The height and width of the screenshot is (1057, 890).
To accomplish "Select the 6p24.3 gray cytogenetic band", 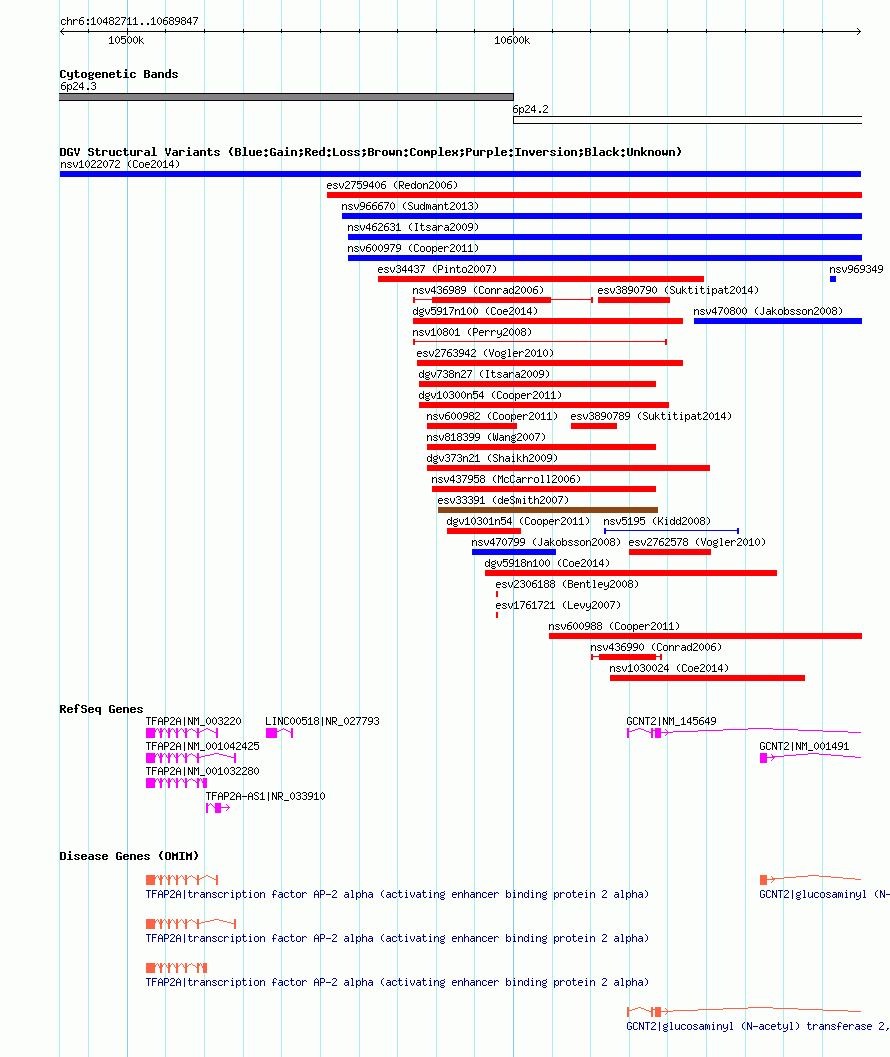I will [x=287, y=97].
